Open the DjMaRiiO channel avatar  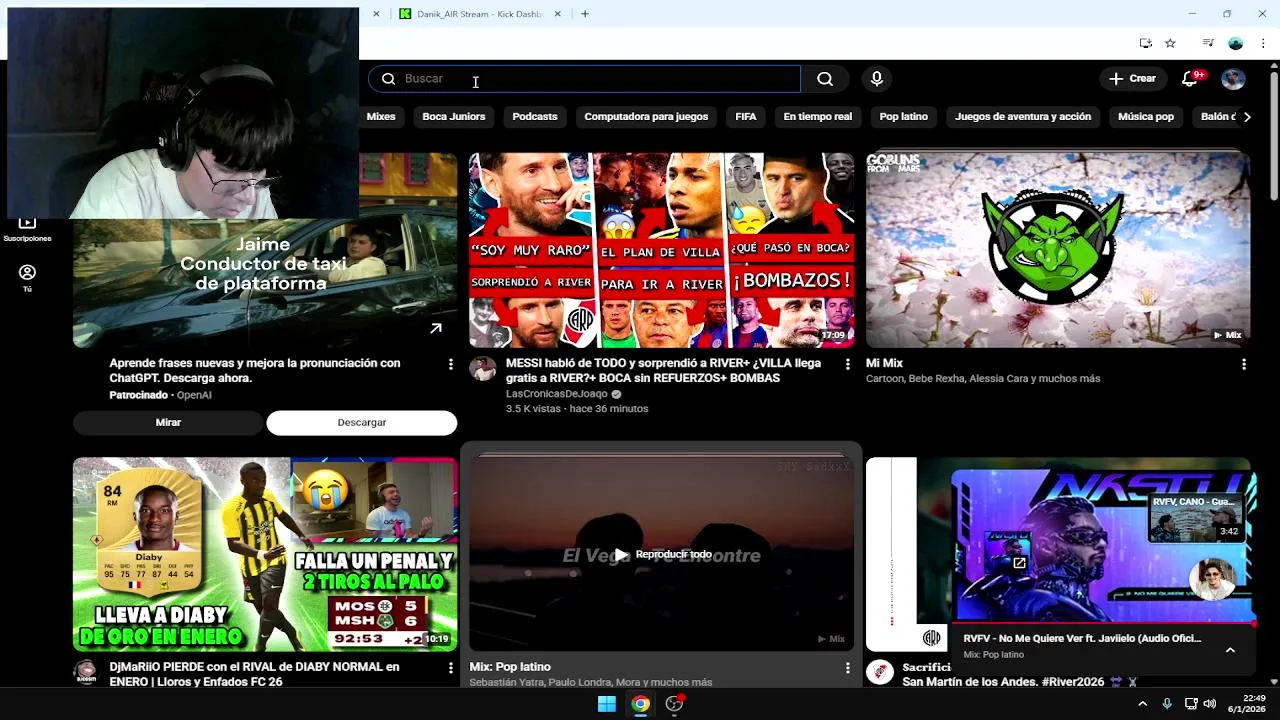[x=86, y=672]
